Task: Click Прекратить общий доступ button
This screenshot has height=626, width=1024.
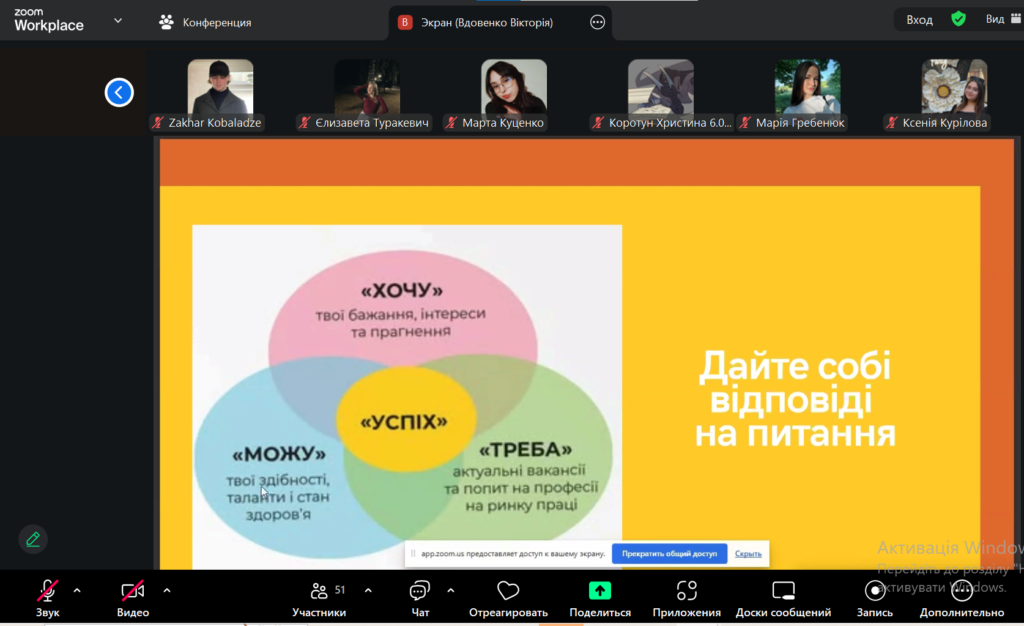Action: (x=669, y=553)
